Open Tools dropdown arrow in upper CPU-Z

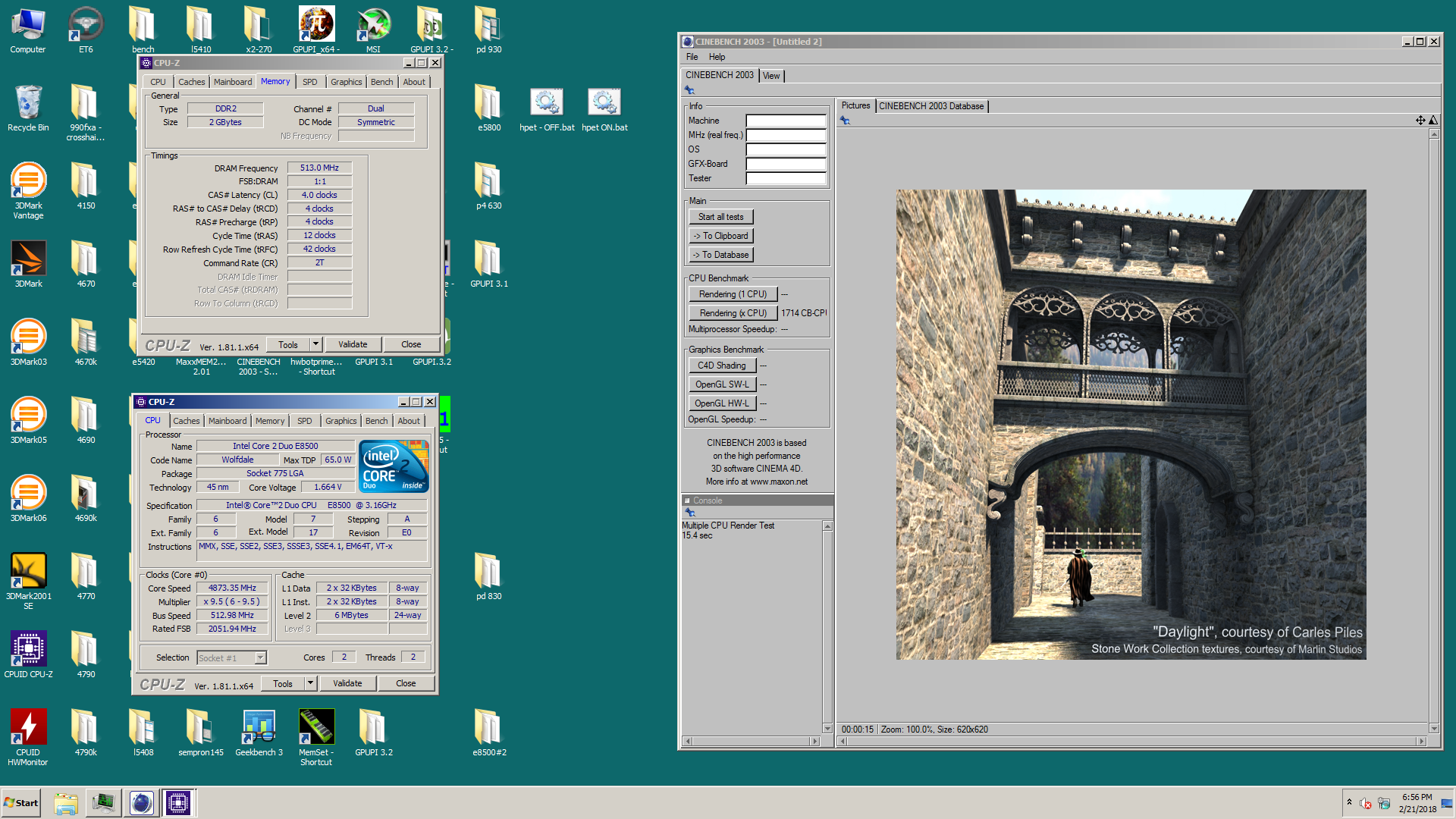click(x=315, y=344)
